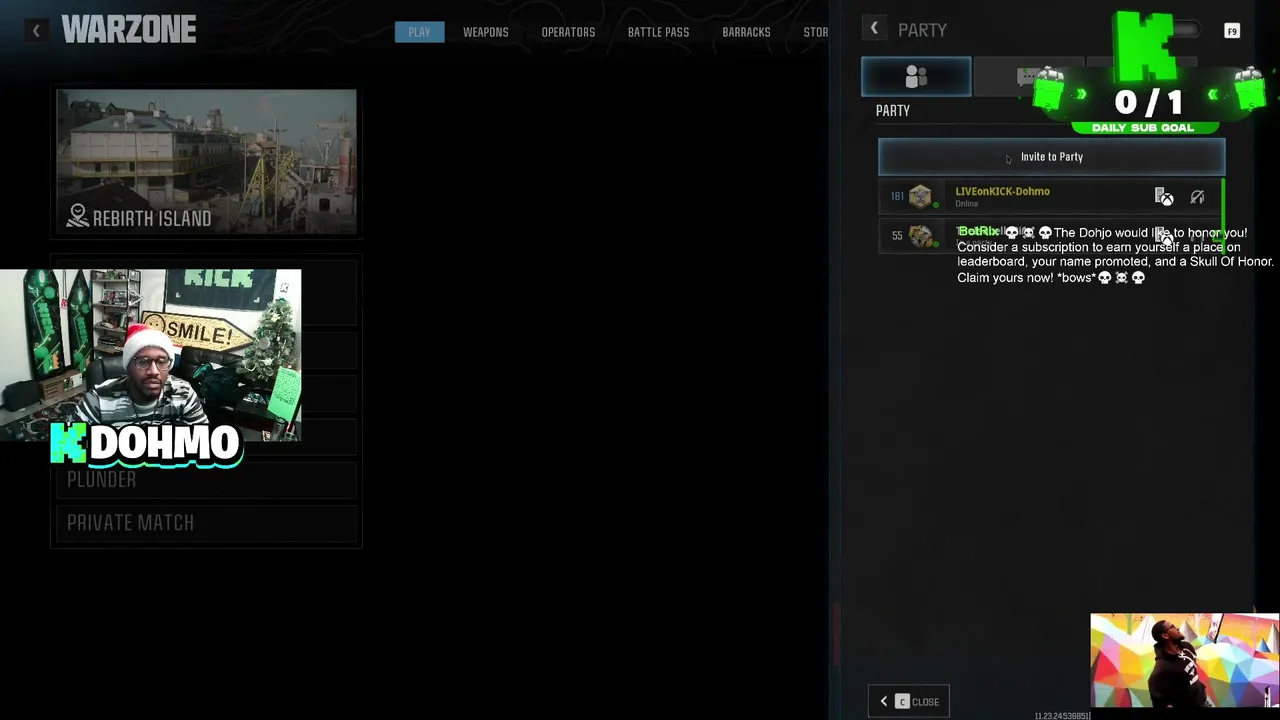Open the party members tab icon
This screenshot has height=720, width=1280.
point(916,77)
